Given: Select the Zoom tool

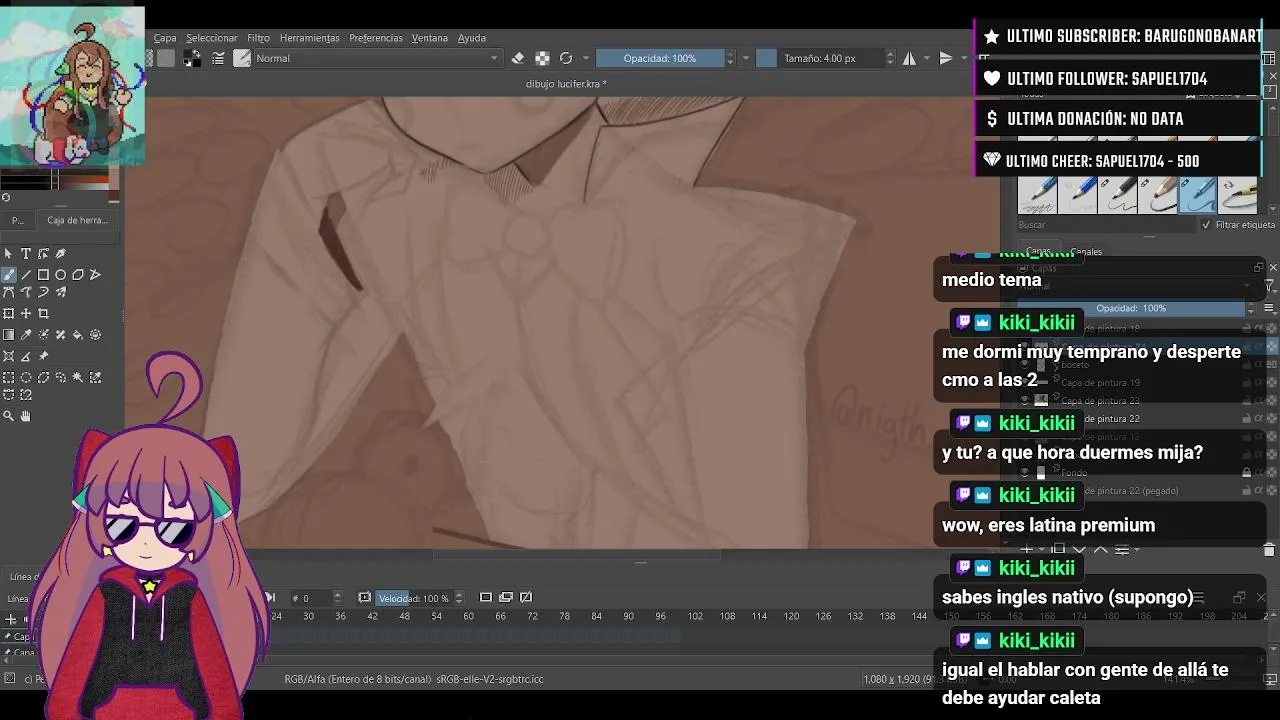Looking at the screenshot, I should (9, 416).
